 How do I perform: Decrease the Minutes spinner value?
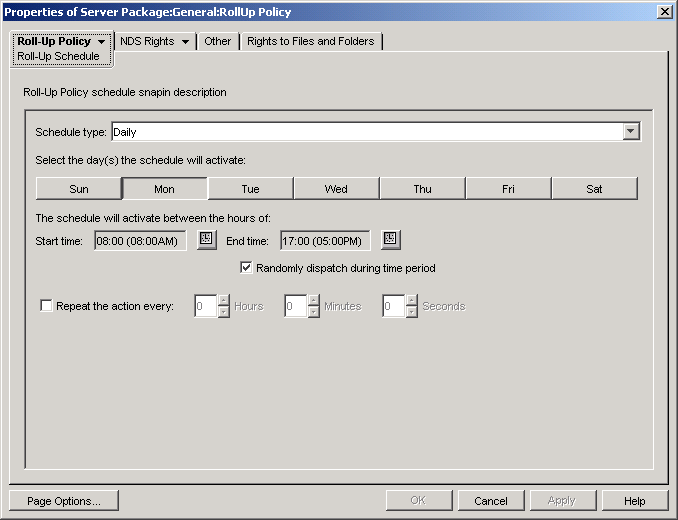pyautogui.click(x=314, y=312)
